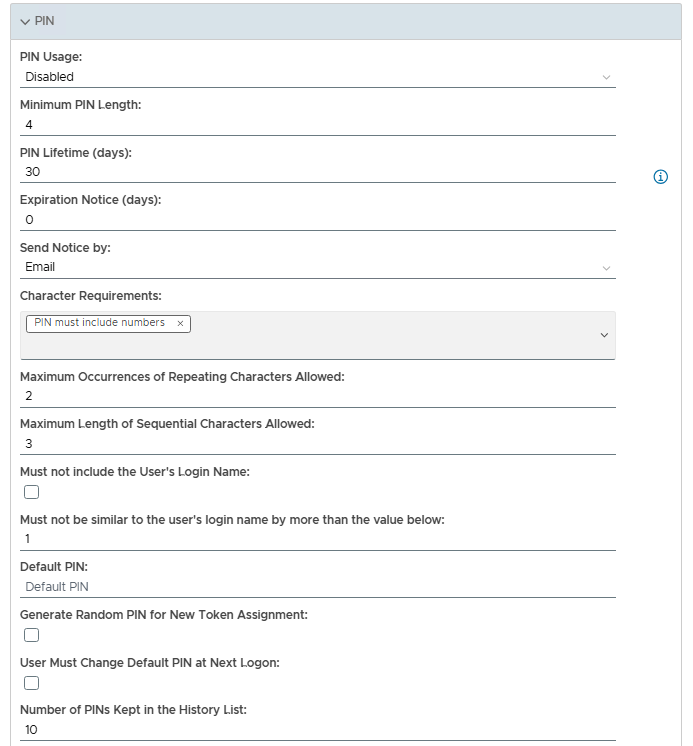The image size is (693, 746).
Task: Click the Maximum Length of Sequential Characters field
Action: pyautogui.click(x=317, y=444)
